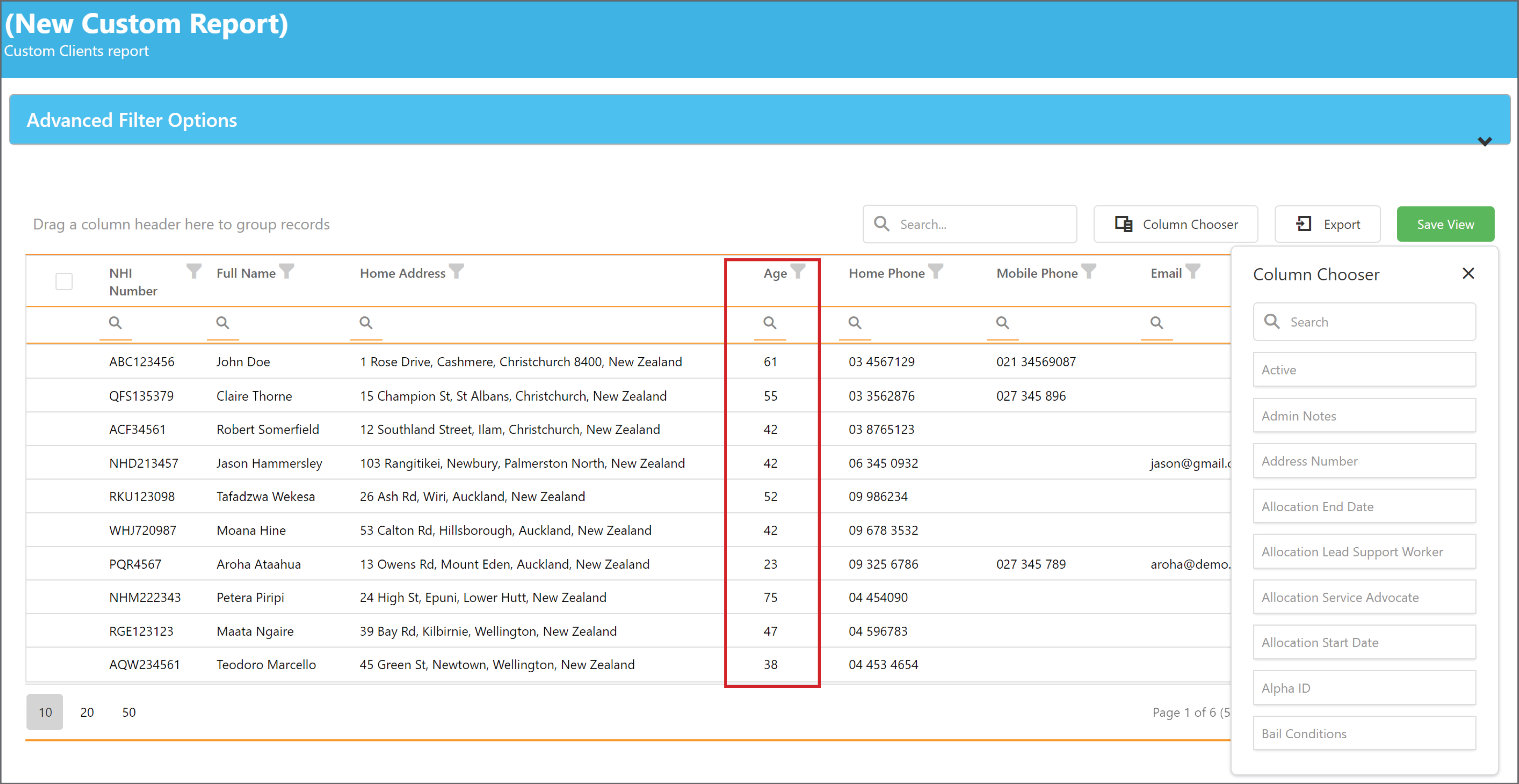Click Maata Ngaire name cell
Image resolution: width=1519 pixels, height=784 pixels.
point(255,631)
